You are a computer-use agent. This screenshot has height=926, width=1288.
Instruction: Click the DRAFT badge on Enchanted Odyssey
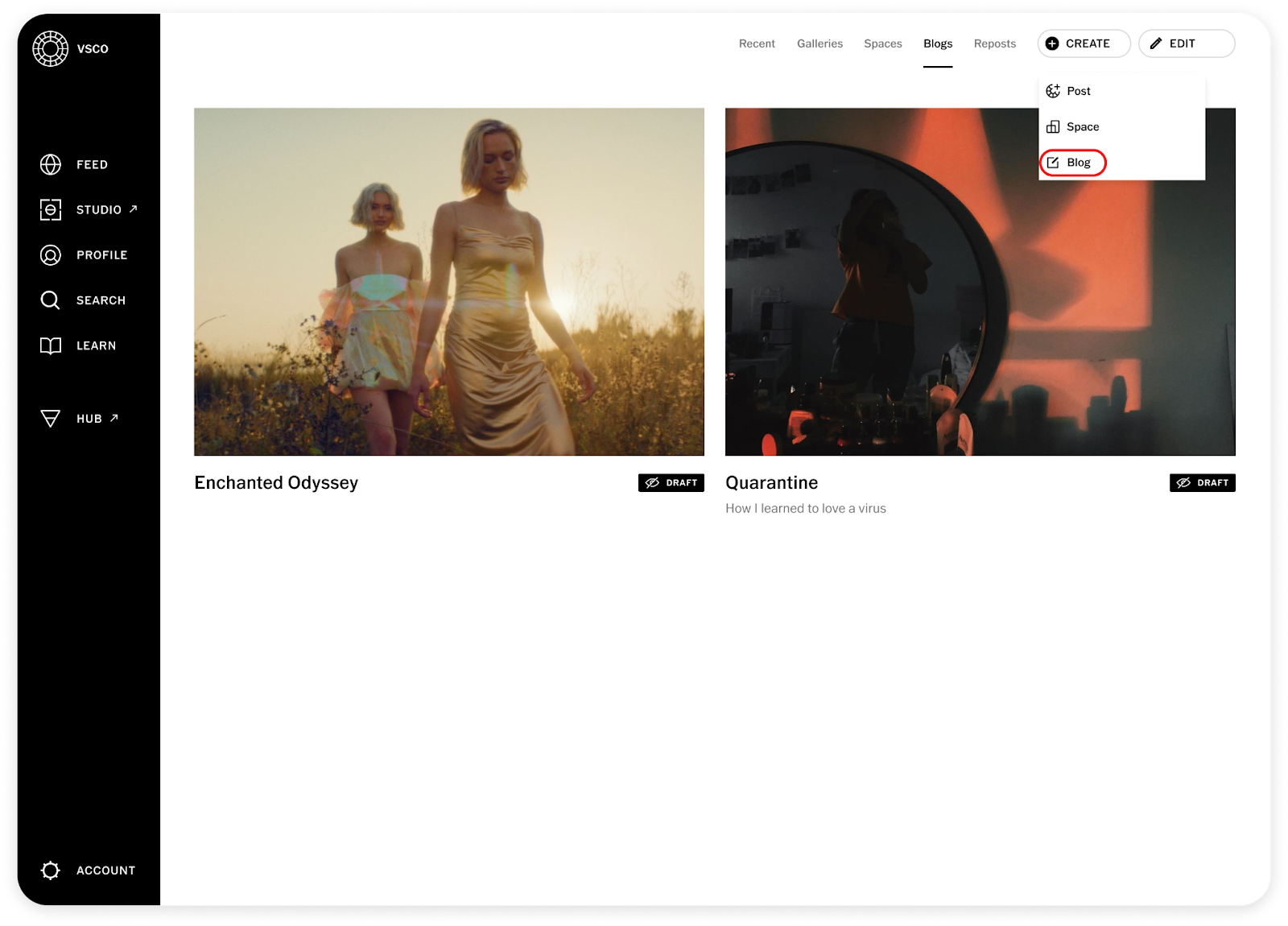pyautogui.click(x=671, y=482)
